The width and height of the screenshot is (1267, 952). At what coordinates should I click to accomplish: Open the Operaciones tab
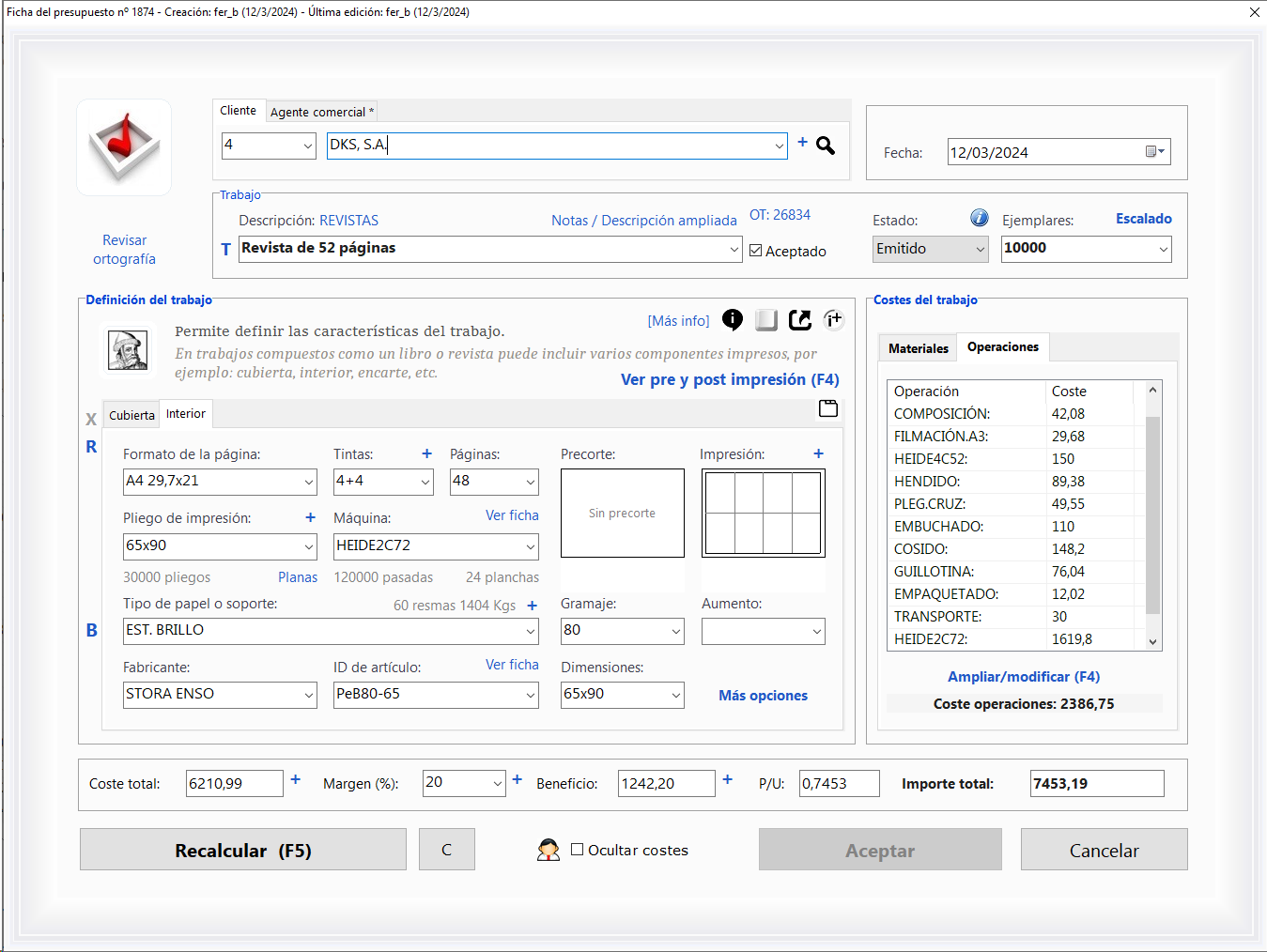click(x=1003, y=347)
